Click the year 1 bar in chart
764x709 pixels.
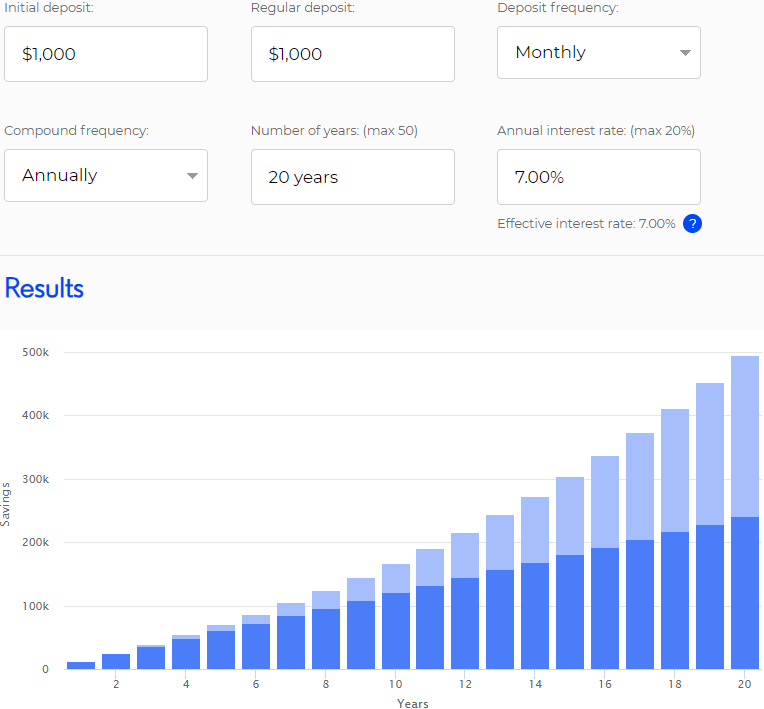click(x=81, y=665)
